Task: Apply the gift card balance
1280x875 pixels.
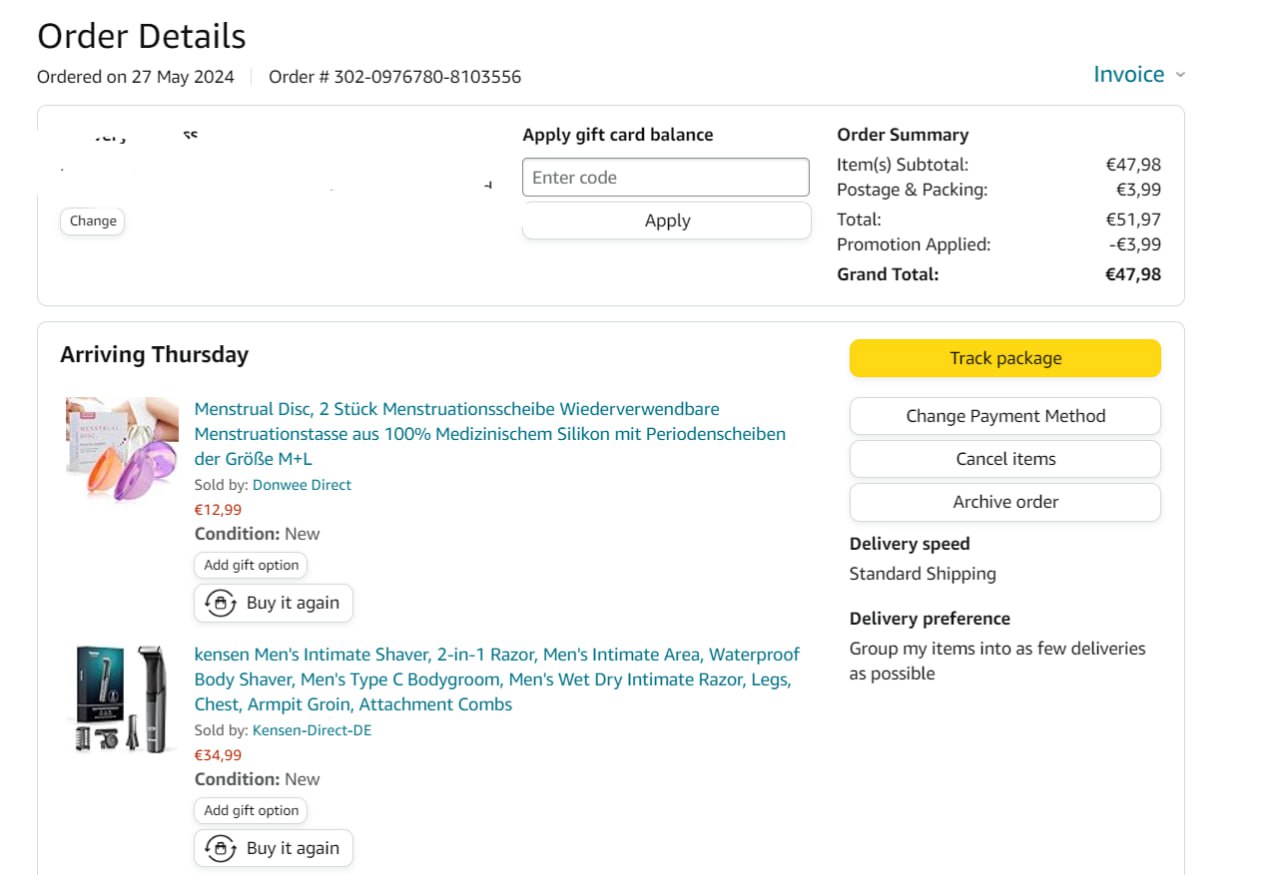Action: tap(666, 221)
